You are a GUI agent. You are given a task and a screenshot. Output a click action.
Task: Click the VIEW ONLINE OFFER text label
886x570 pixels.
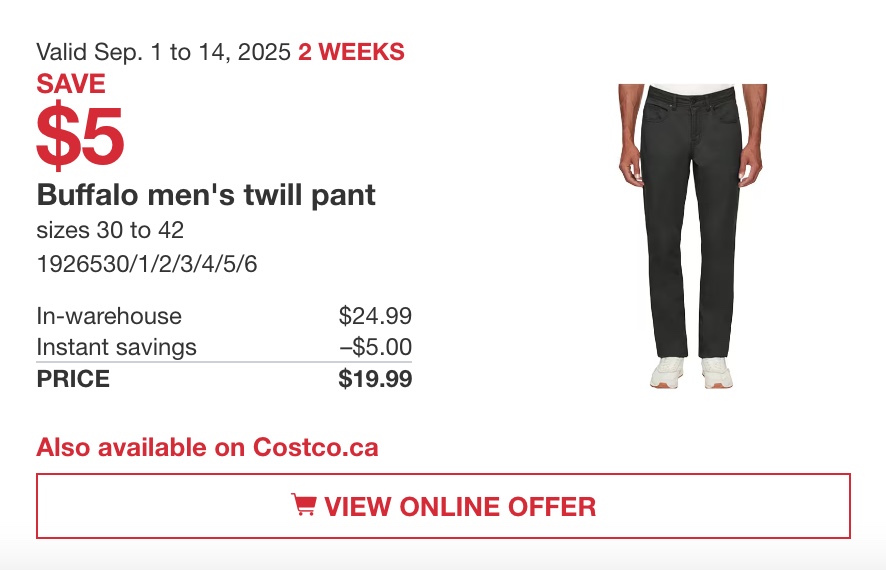460,506
